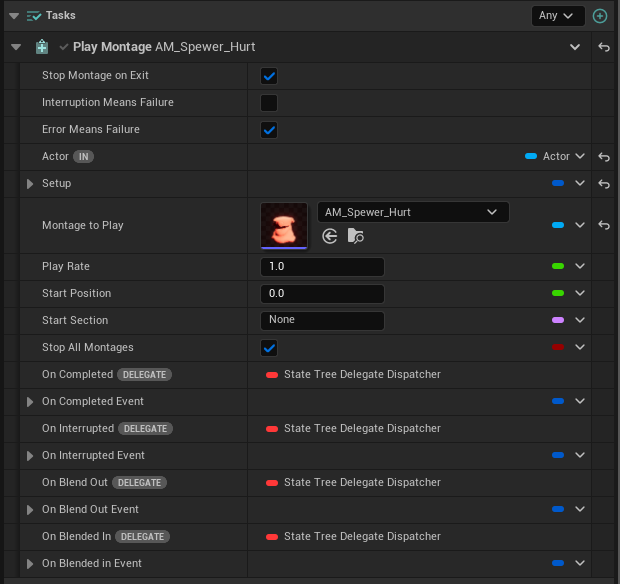Screen dimensions: 620x584
Task: Click the AM_Spewer_Hurt montage thumbnail
Action: [x=284, y=226]
